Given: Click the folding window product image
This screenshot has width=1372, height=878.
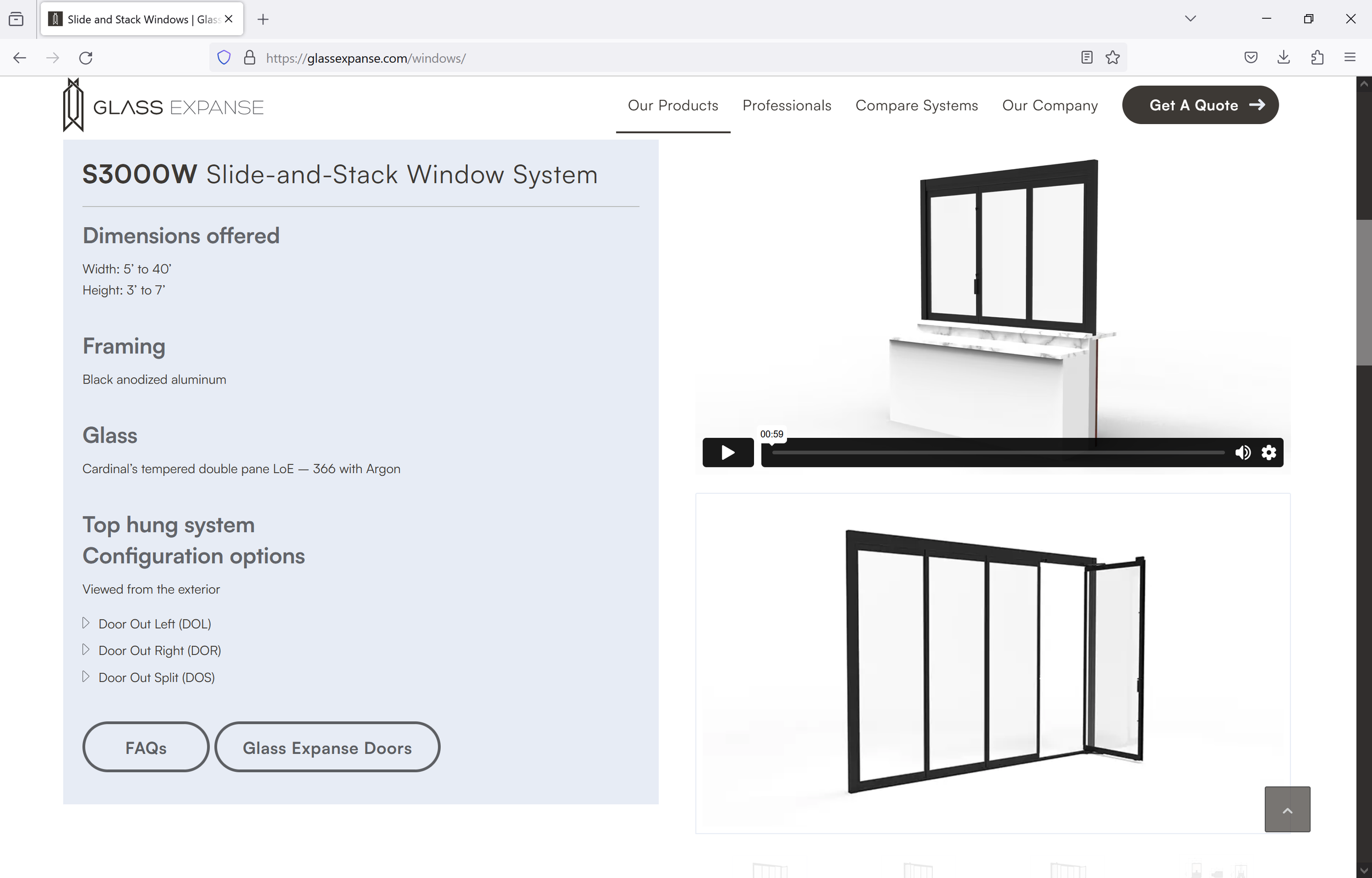Looking at the screenshot, I should tap(992, 663).
